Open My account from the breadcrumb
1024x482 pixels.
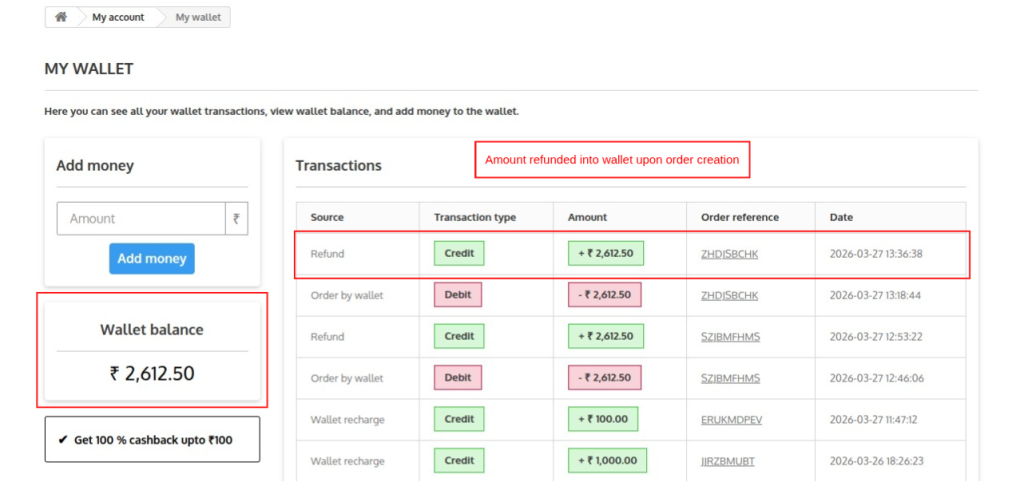(x=118, y=17)
